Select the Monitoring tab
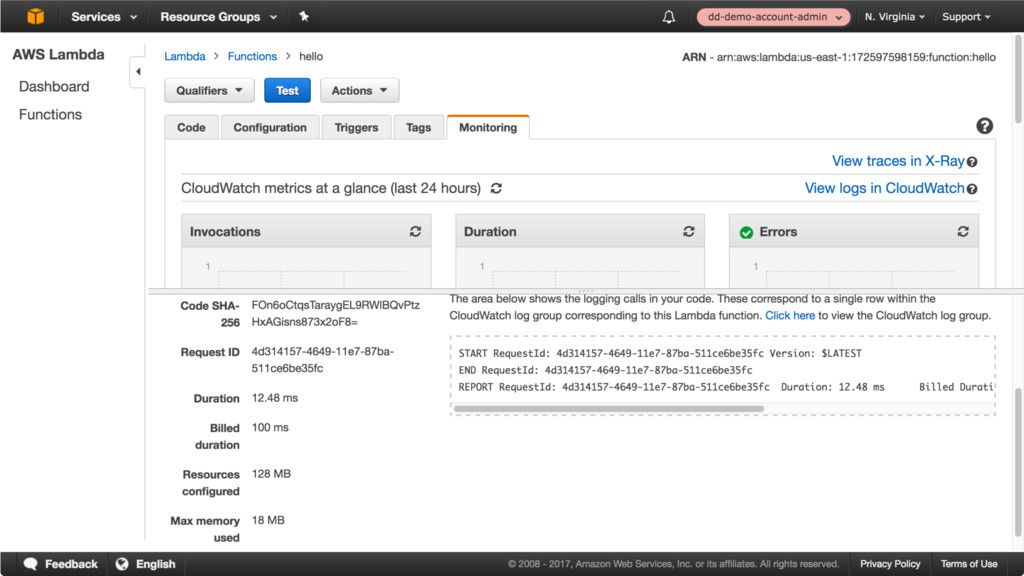The image size is (1024, 576). 488,127
